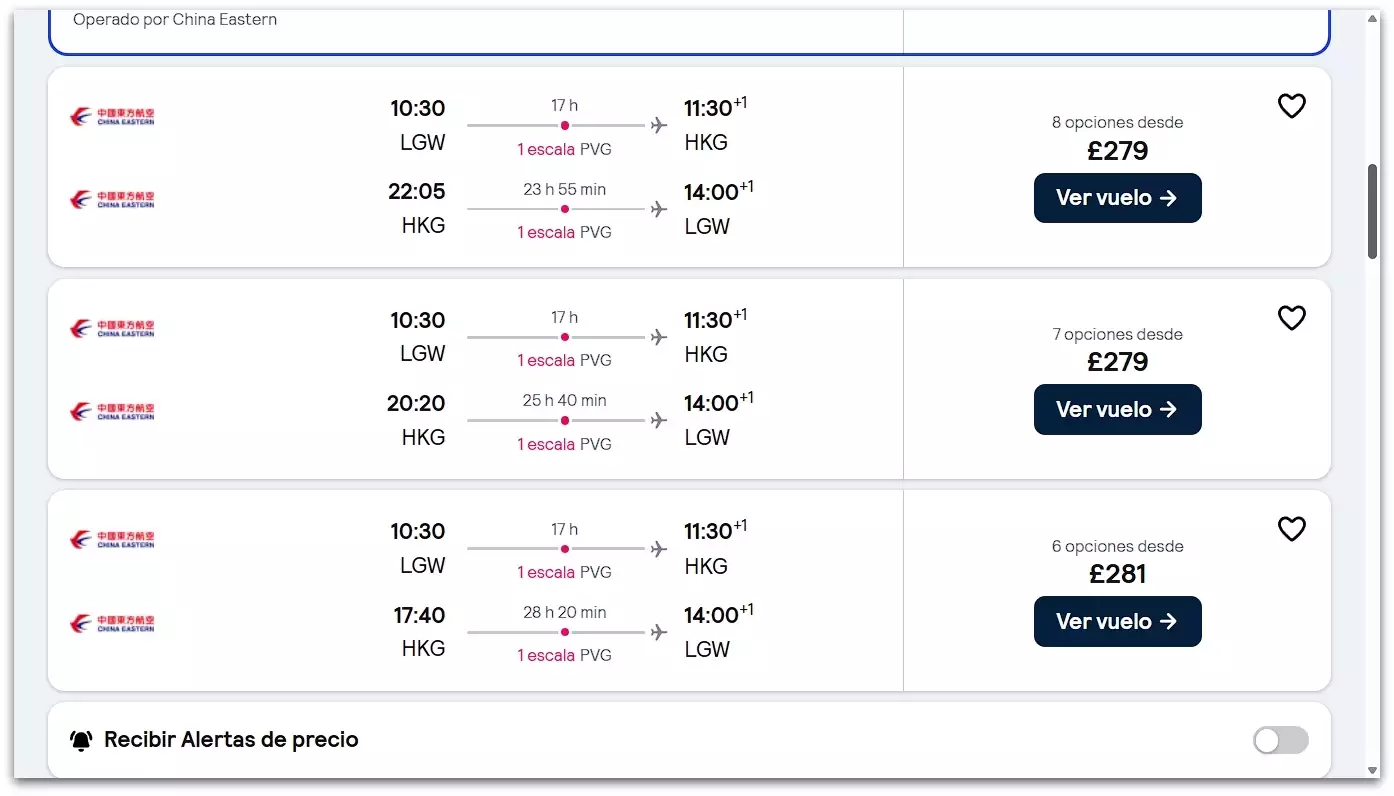Viewport: 1394px width, 796px height.
Task: Click the 1 escala link on the 25 h 40 min flight
Action: click(x=546, y=444)
